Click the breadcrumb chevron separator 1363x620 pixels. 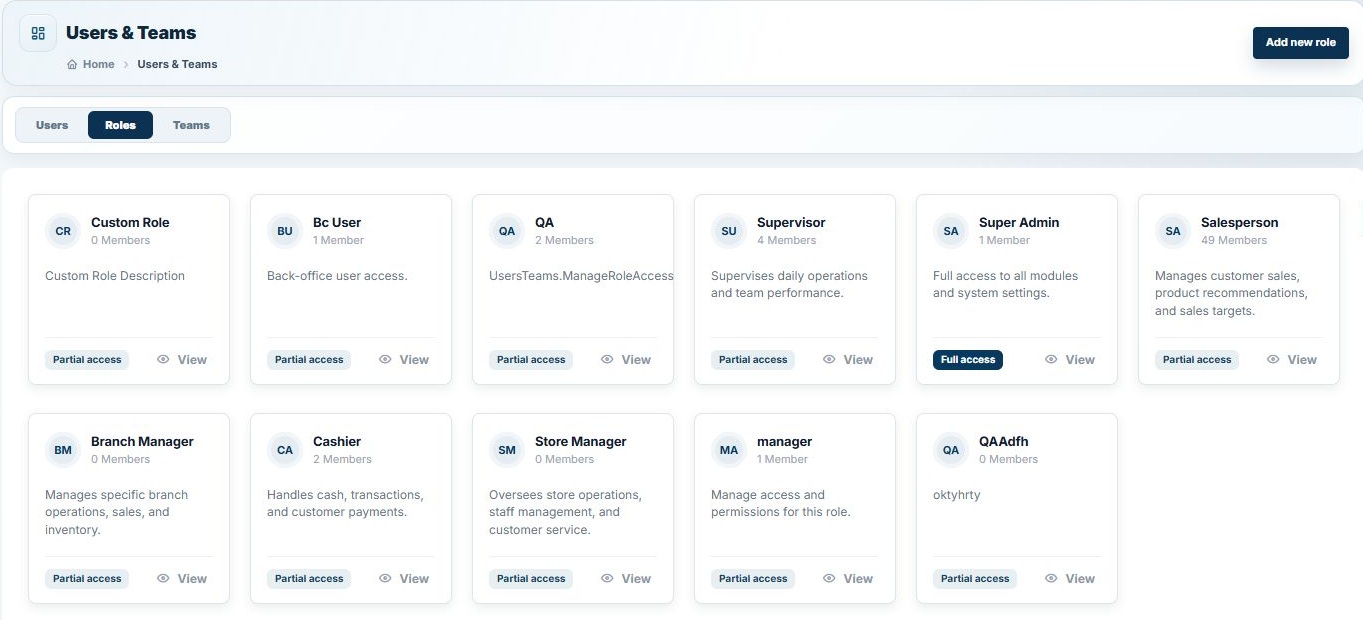point(126,64)
